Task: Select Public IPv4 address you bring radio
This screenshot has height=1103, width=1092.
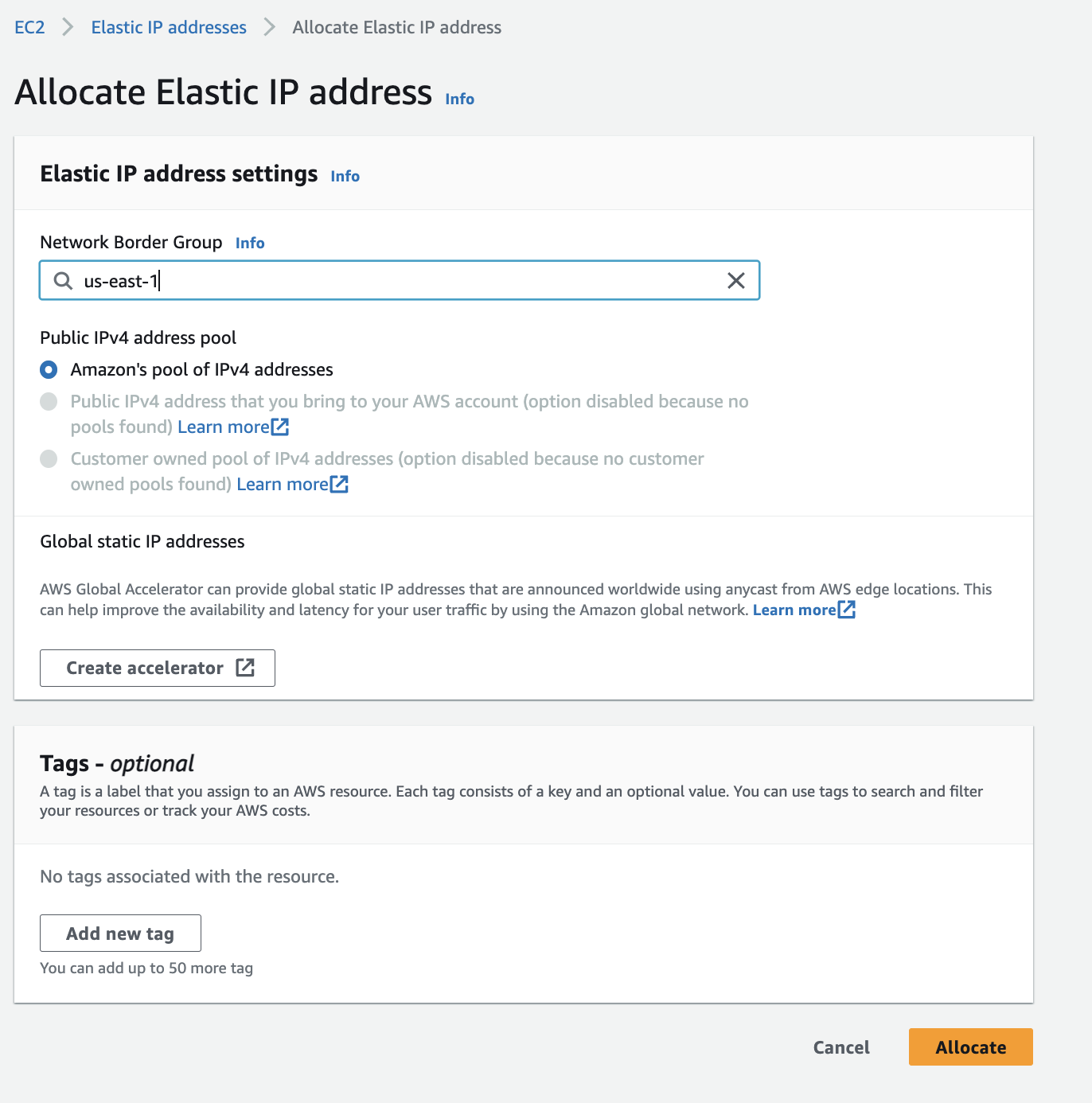Action: click(49, 402)
